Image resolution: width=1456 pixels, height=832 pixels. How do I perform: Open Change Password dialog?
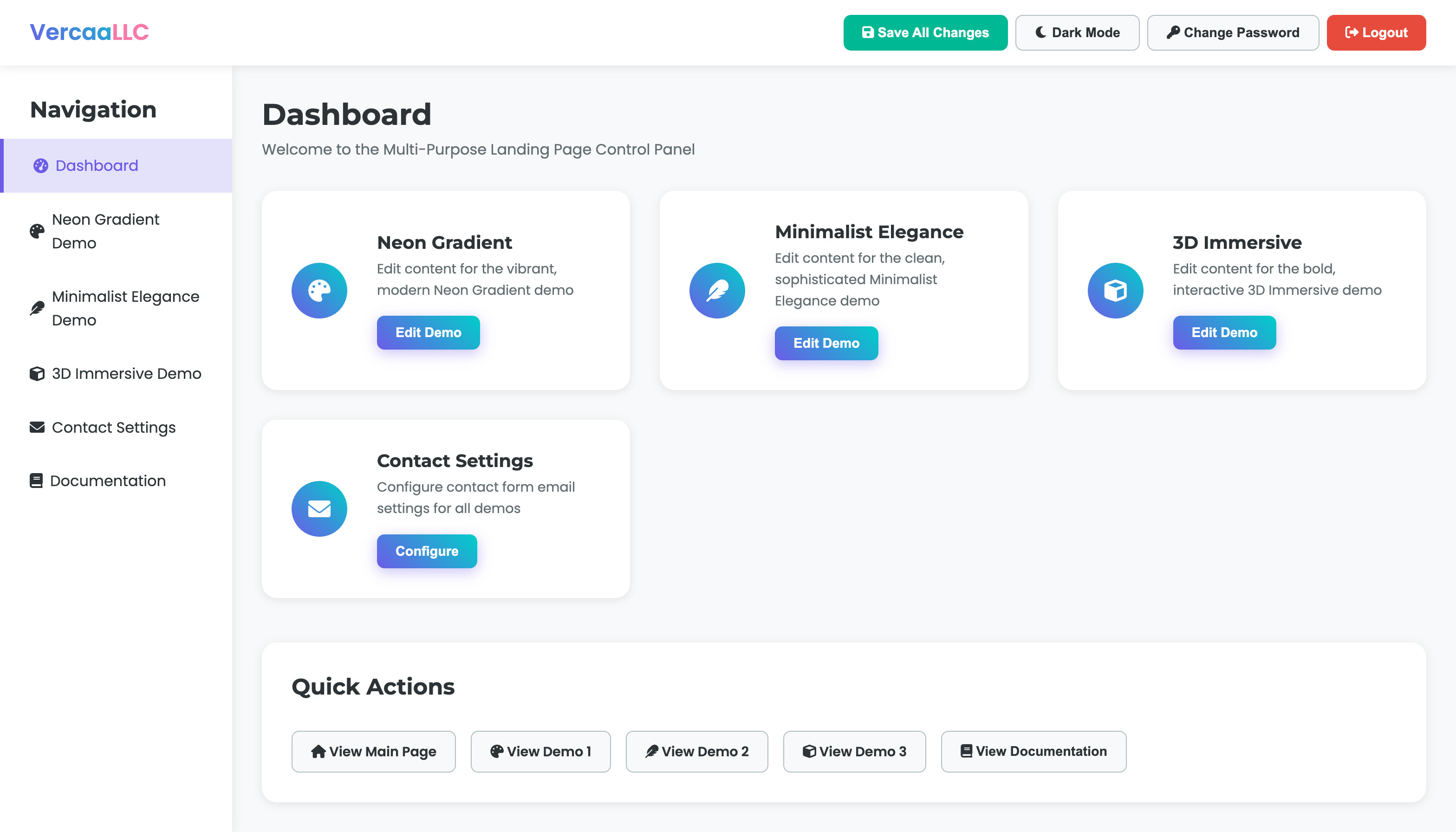[1233, 32]
